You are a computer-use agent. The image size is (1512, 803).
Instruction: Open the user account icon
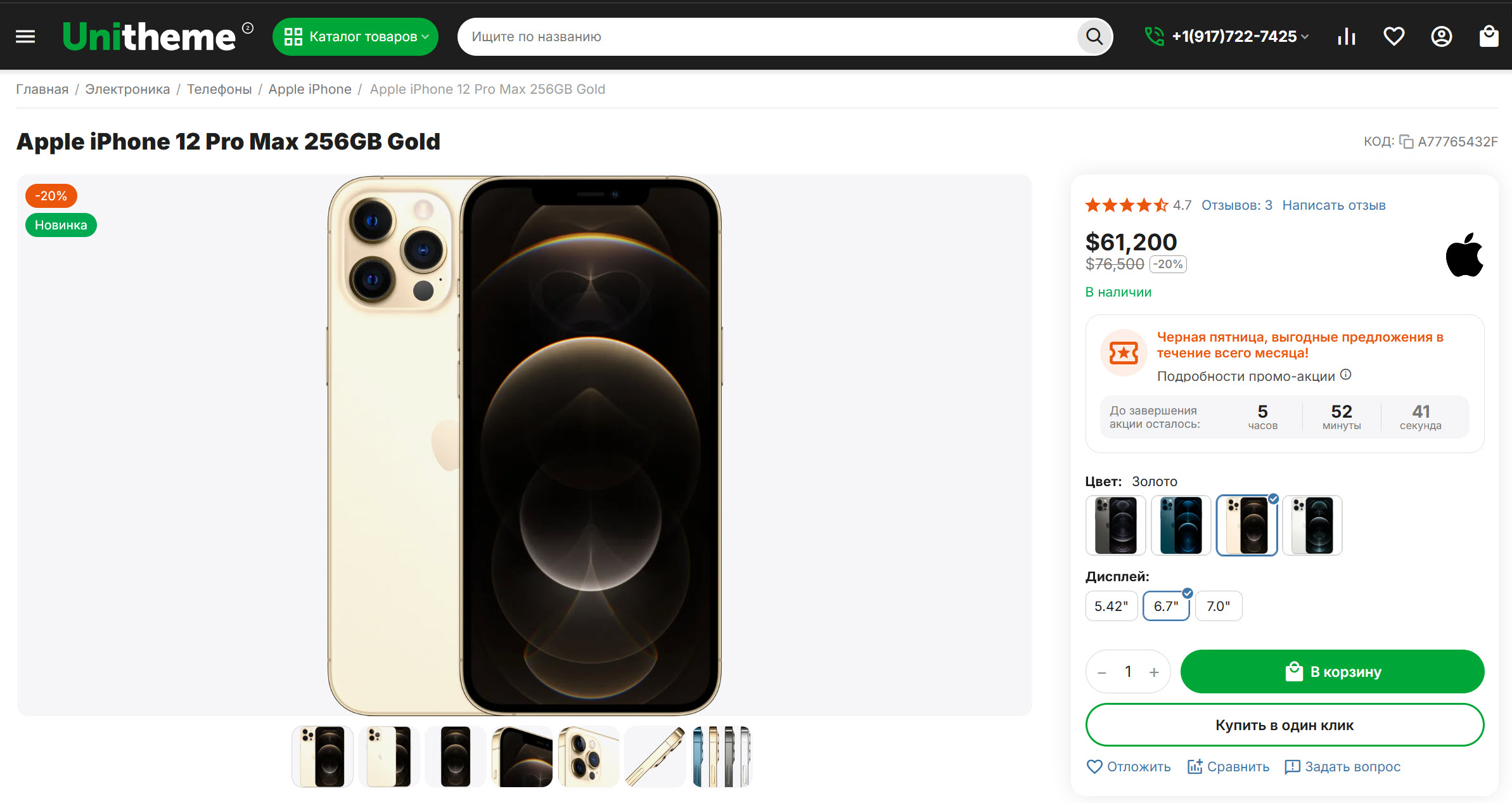pyautogui.click(x=1442, y=37)
